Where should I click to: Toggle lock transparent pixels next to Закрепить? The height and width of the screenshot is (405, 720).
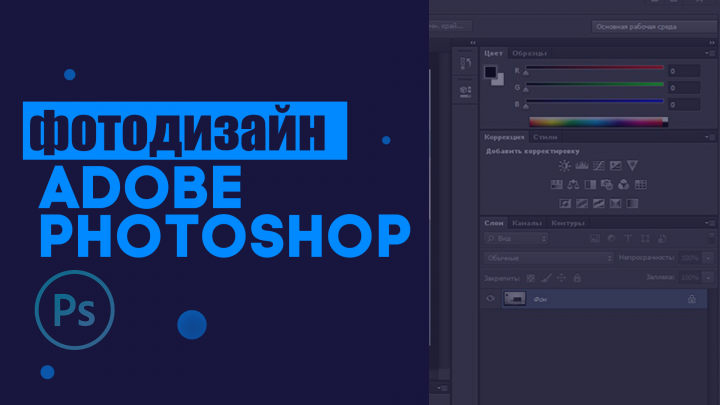530,278
